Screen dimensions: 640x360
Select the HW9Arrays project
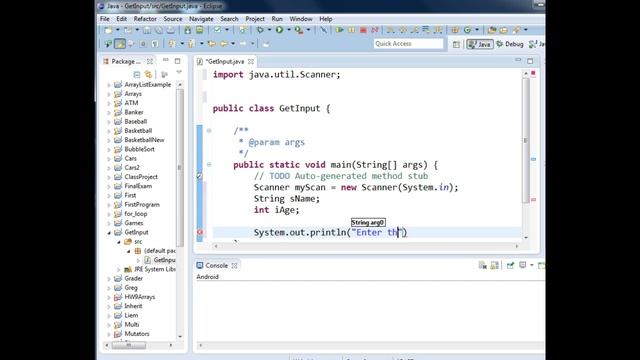coord(140,297)
